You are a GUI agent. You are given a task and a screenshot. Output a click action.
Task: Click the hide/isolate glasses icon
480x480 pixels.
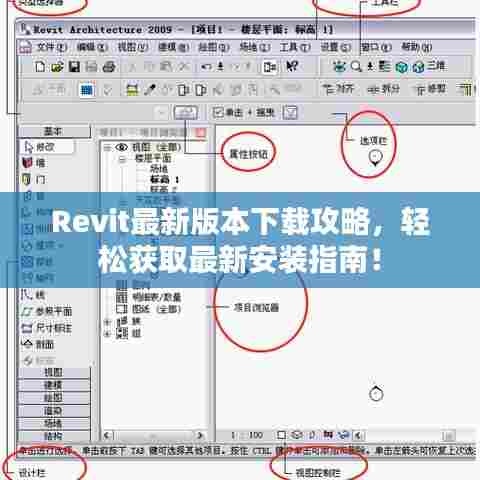[343, 435]
